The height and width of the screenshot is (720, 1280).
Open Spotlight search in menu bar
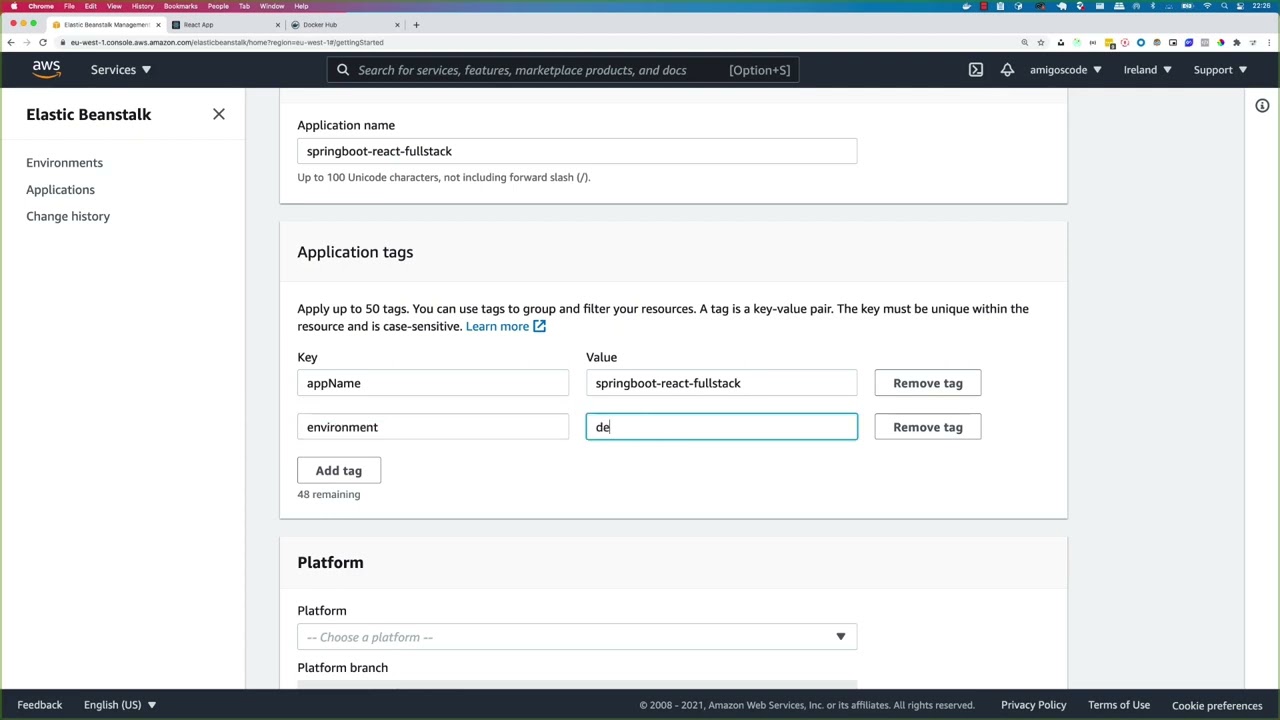1224,6
